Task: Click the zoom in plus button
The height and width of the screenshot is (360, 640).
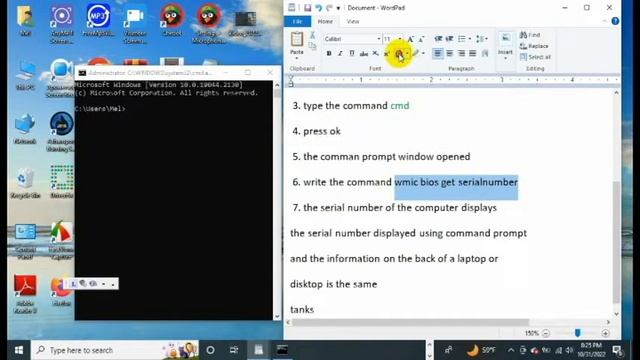Action: [x=605, y=333]
